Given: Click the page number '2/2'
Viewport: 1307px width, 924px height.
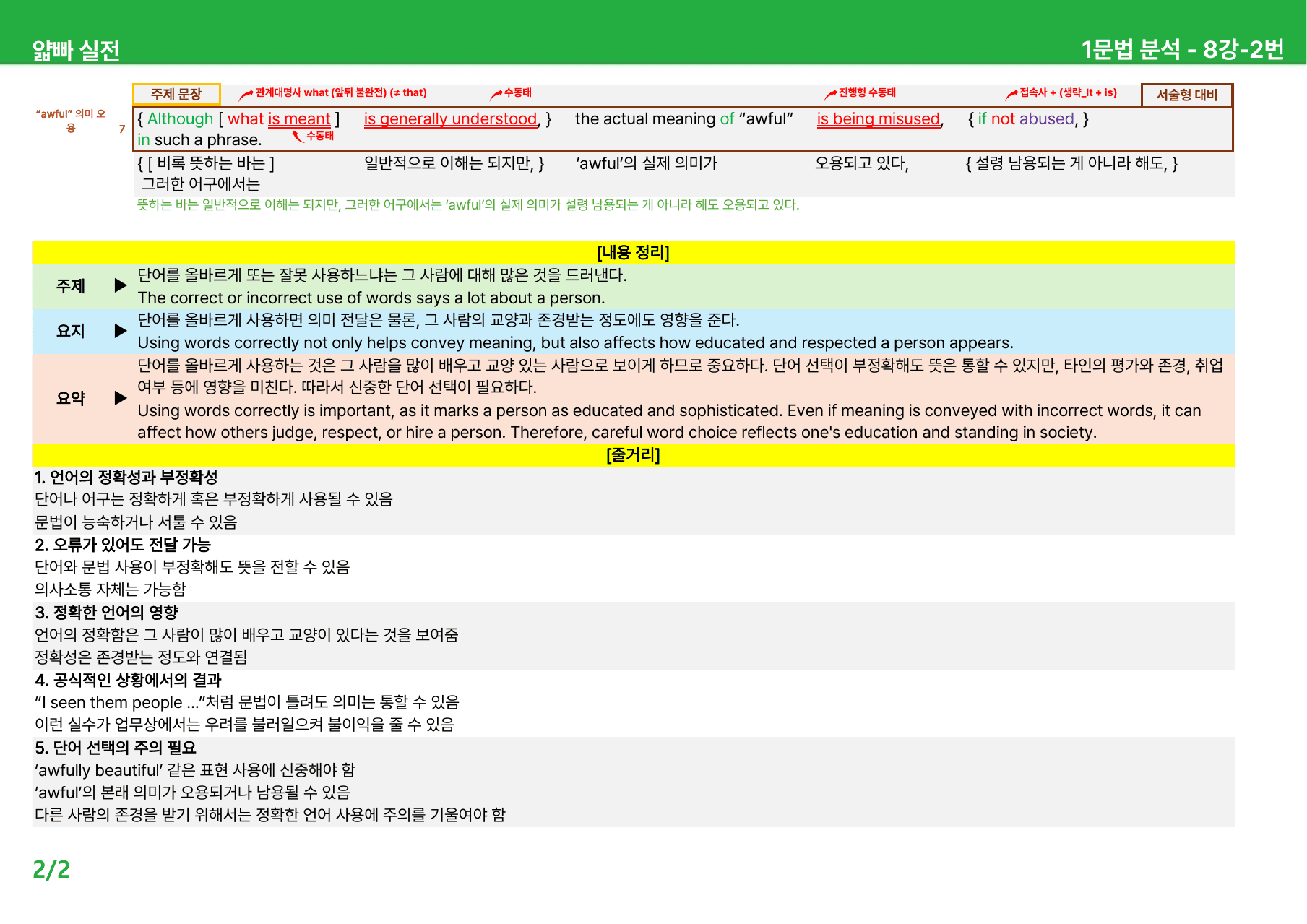Looking at the screenshot, I should [x=51, y=869].
